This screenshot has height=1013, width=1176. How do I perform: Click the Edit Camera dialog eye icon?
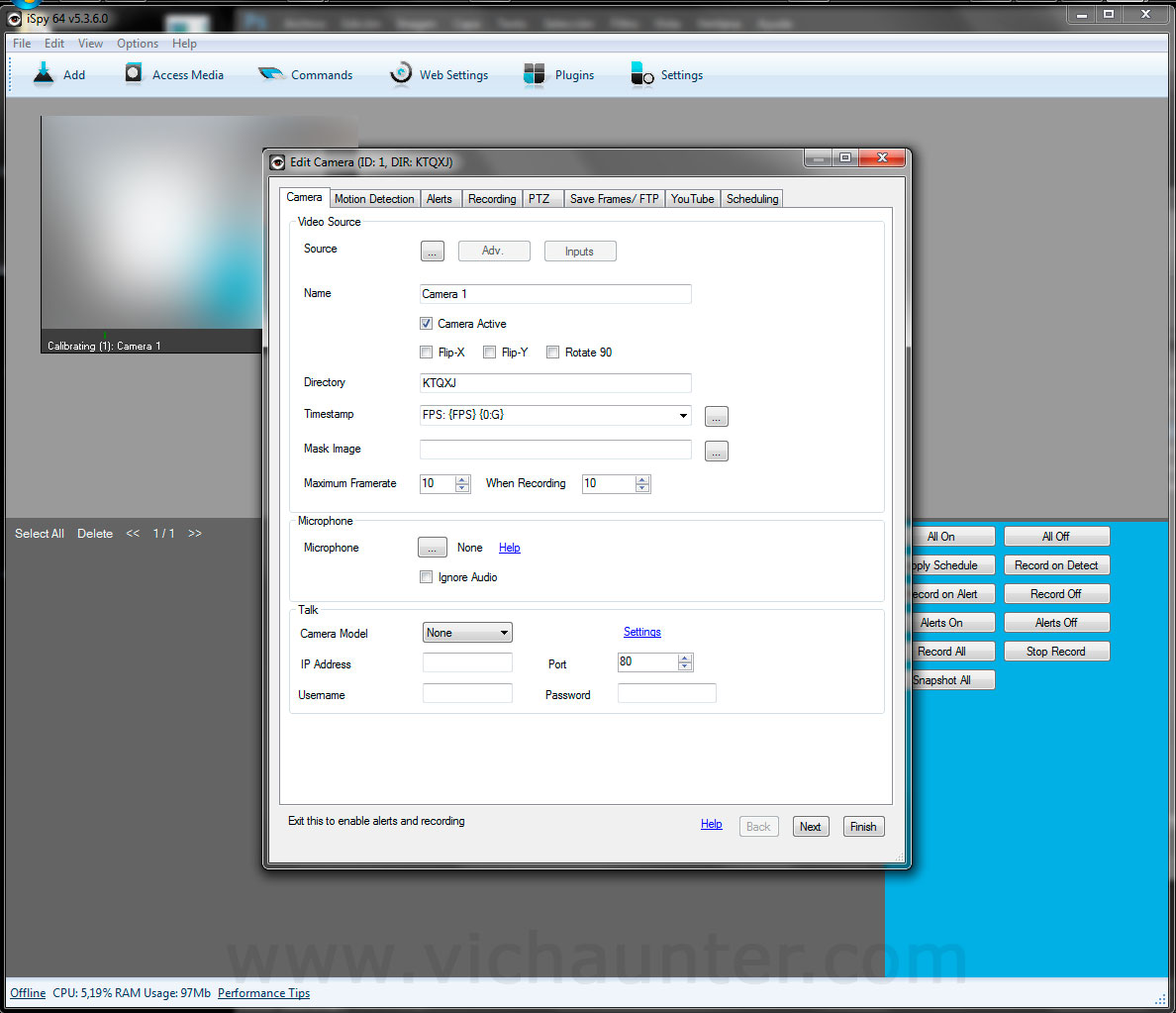(x=277, y=162)
